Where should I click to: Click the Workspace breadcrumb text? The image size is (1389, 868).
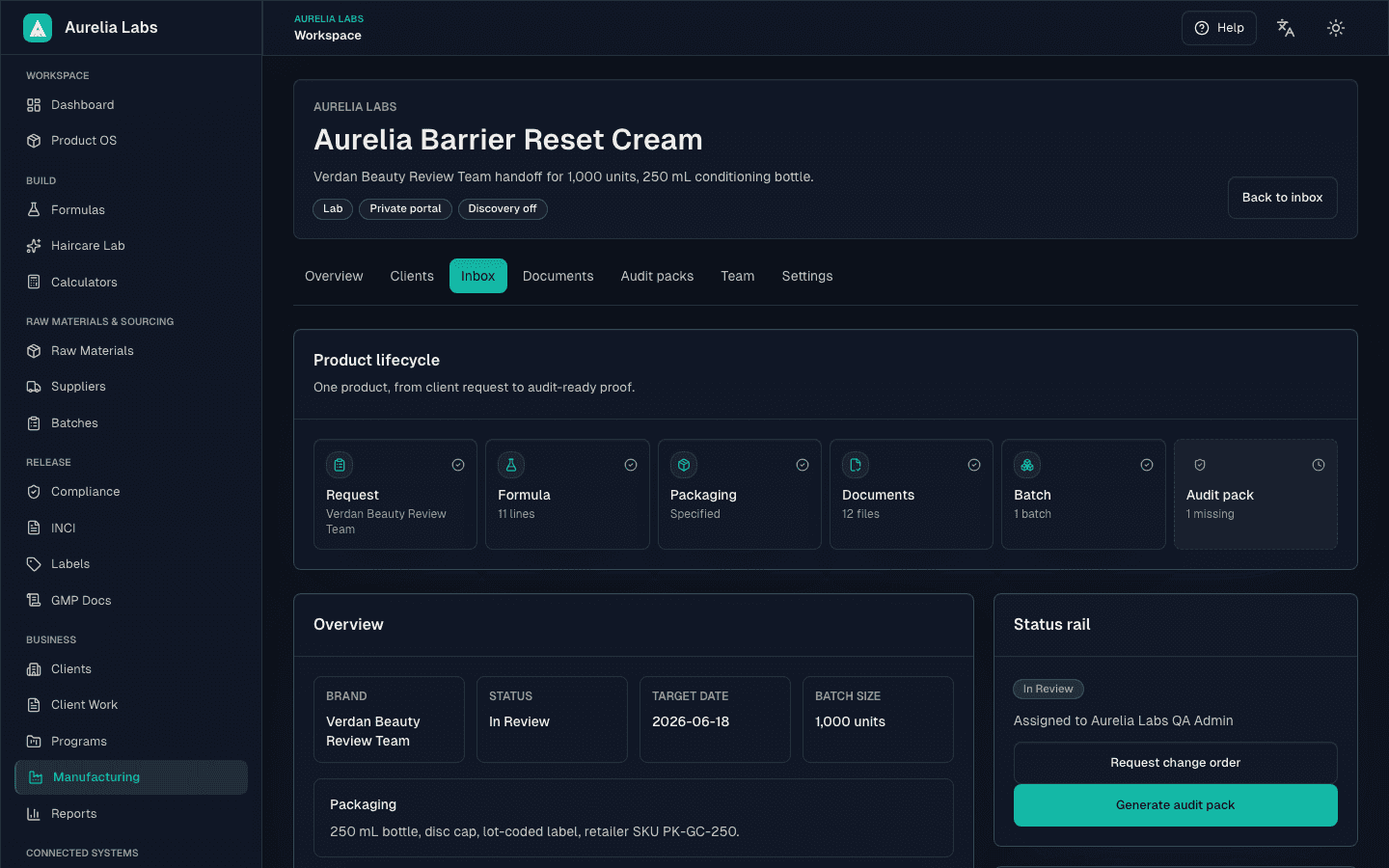tap(328, 36)
